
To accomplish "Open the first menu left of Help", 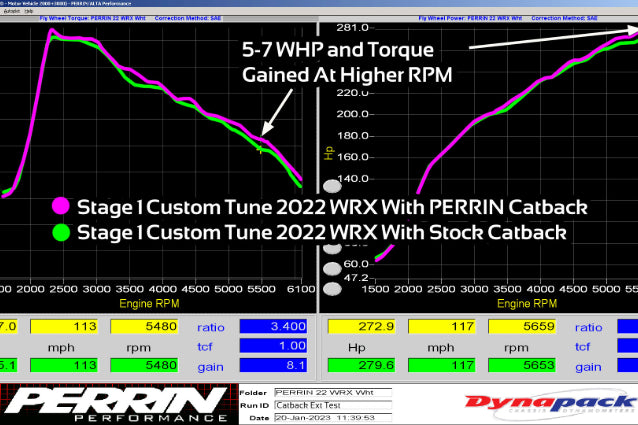I will pos(11,11).
